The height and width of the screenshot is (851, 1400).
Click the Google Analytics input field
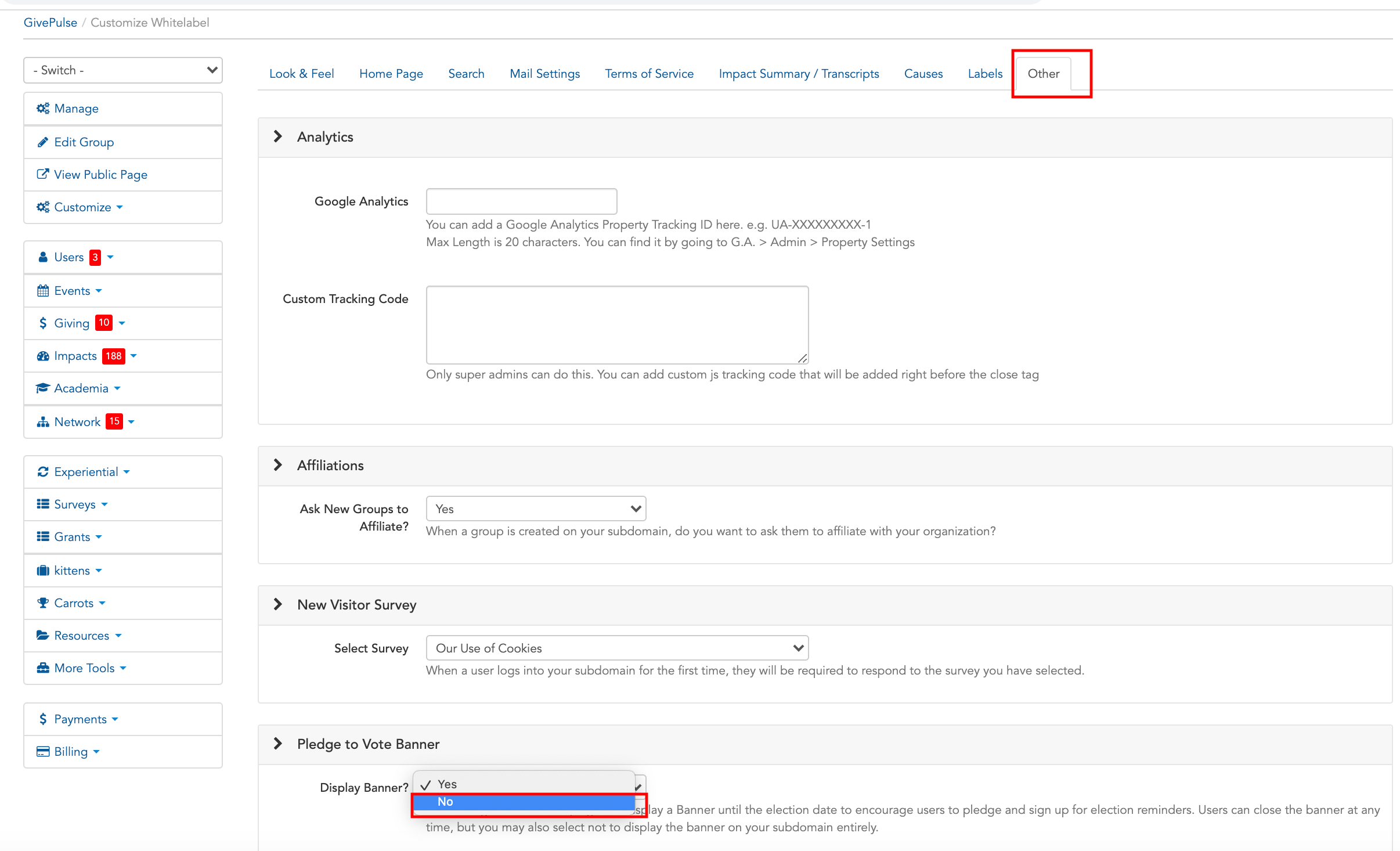522,201
